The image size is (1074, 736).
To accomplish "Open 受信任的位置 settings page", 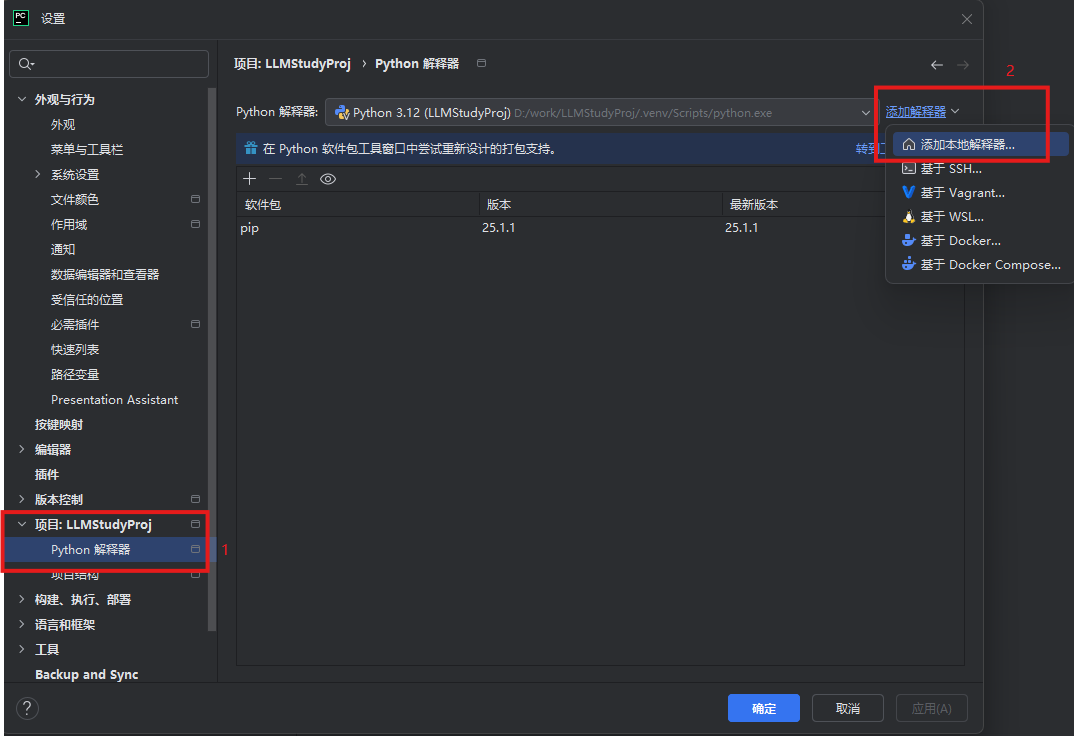I will point(87,299).
